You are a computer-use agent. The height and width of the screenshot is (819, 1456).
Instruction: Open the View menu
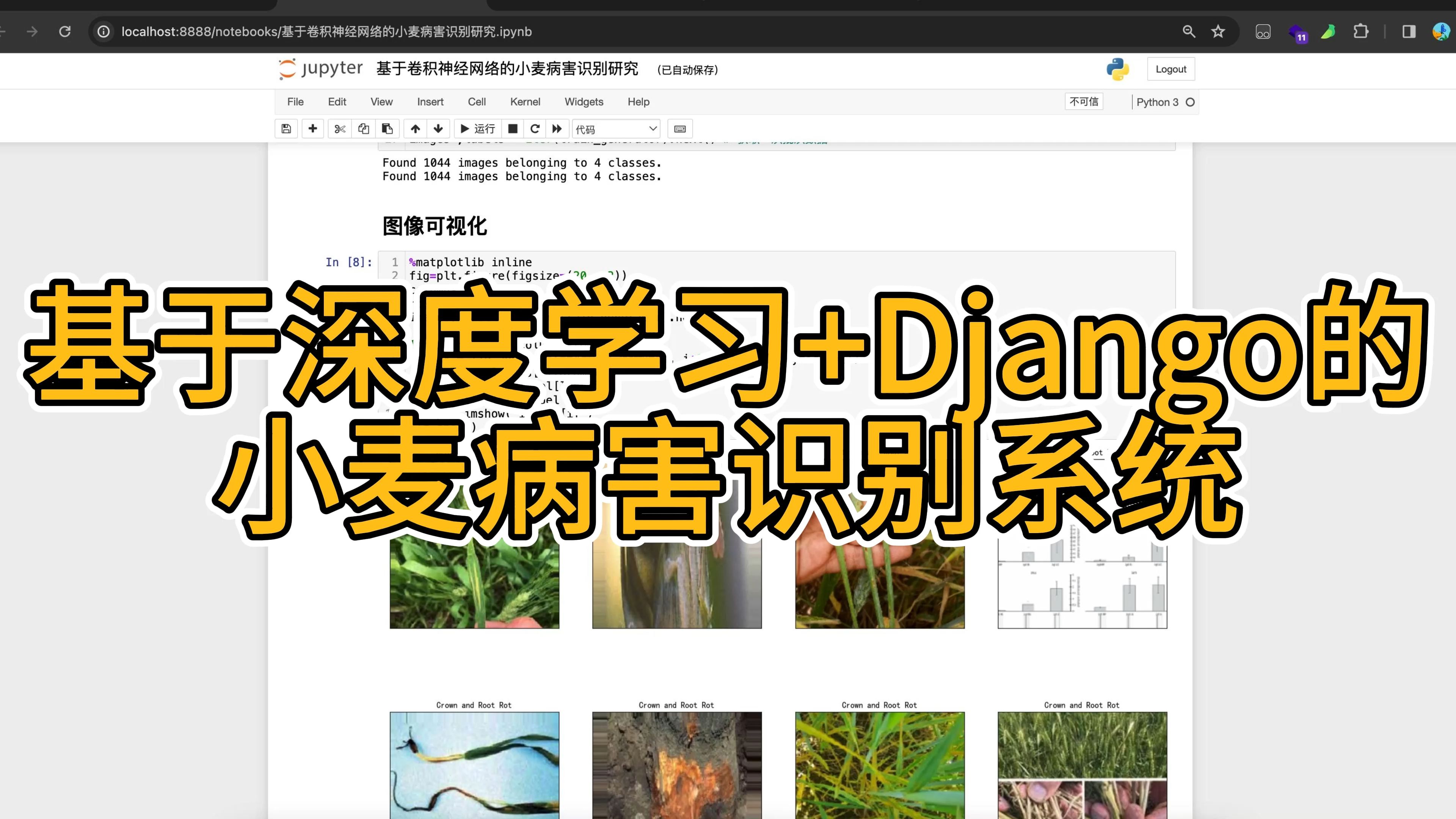click(381, 102)
